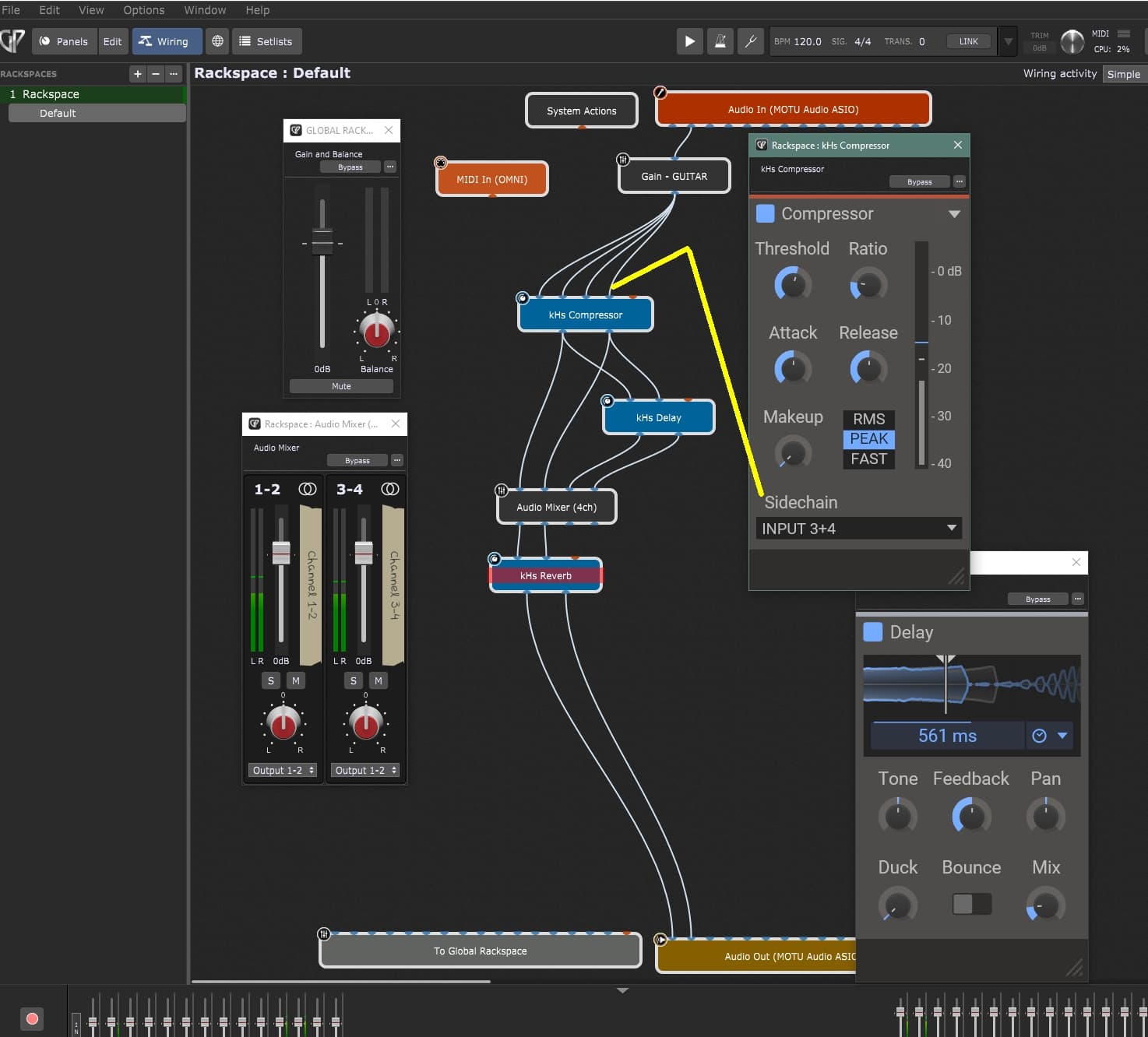Switch to Panels view
Screen dimensions: 1148x1037
coord(64,41)
